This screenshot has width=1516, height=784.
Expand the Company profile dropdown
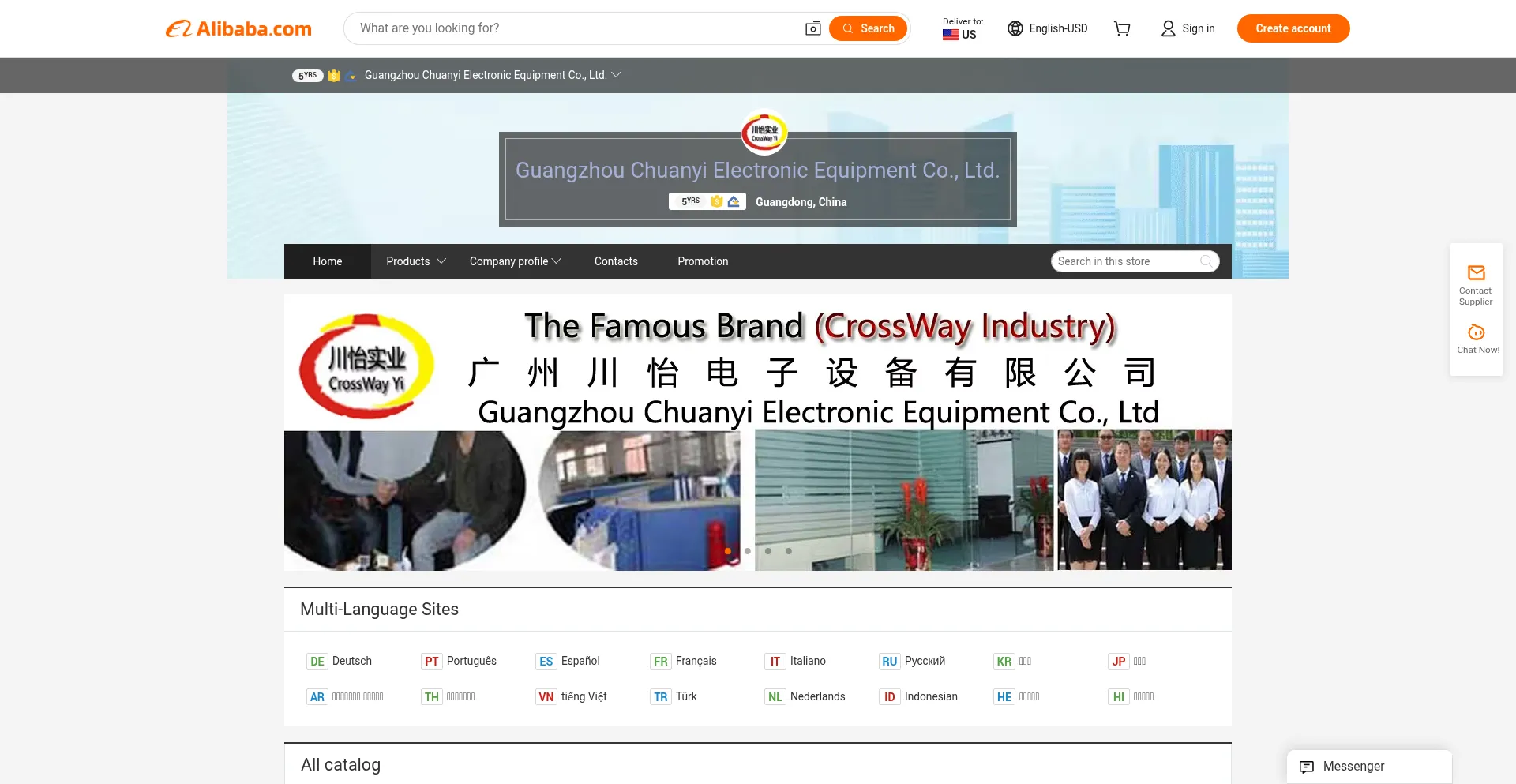pyautogui.click(x=515, y=261)
